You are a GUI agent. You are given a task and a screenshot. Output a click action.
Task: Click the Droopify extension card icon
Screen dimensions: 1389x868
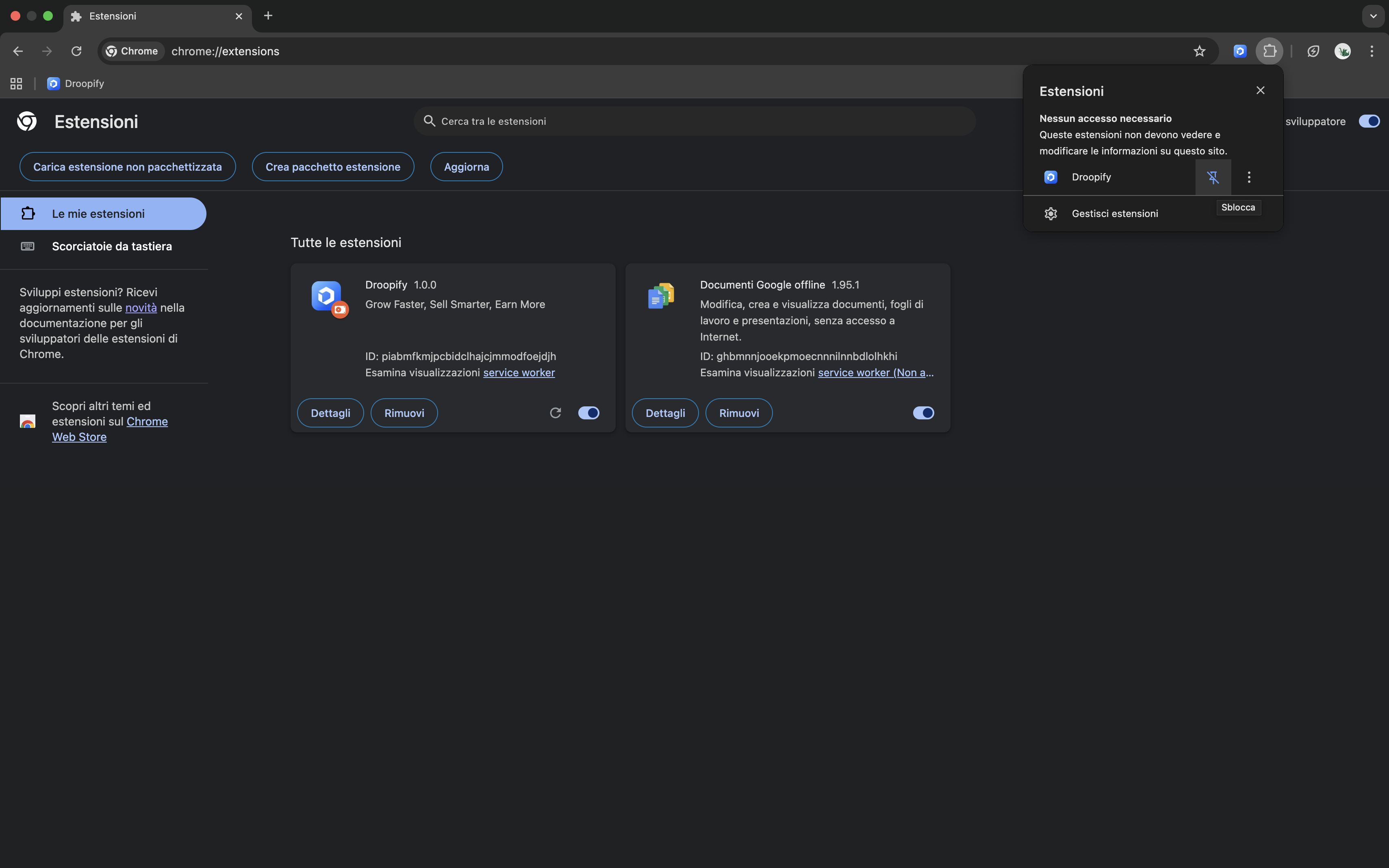[329, 299]
